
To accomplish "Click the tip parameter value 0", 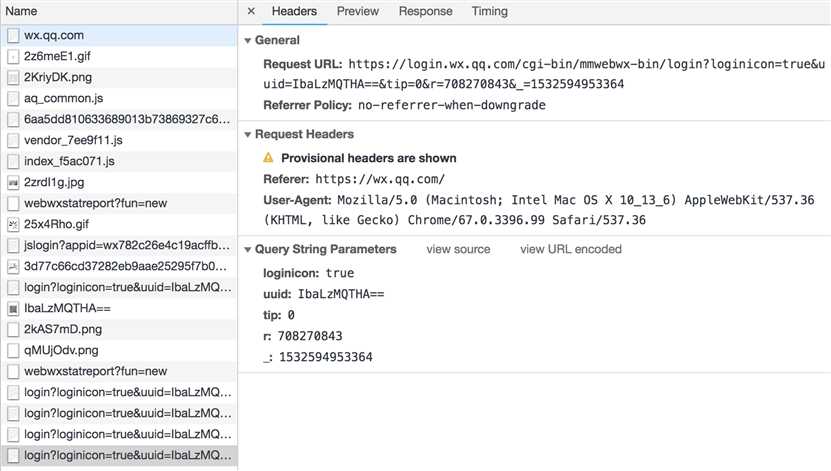I will click(x=291, y=315).
